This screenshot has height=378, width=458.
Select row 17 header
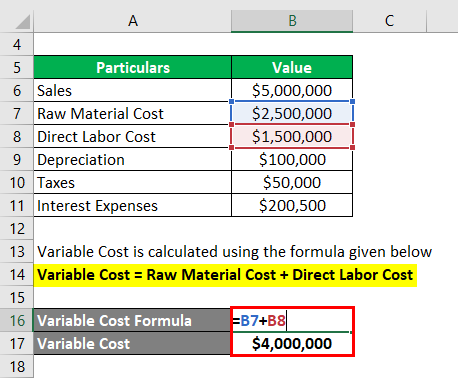[x=17, y=343]
